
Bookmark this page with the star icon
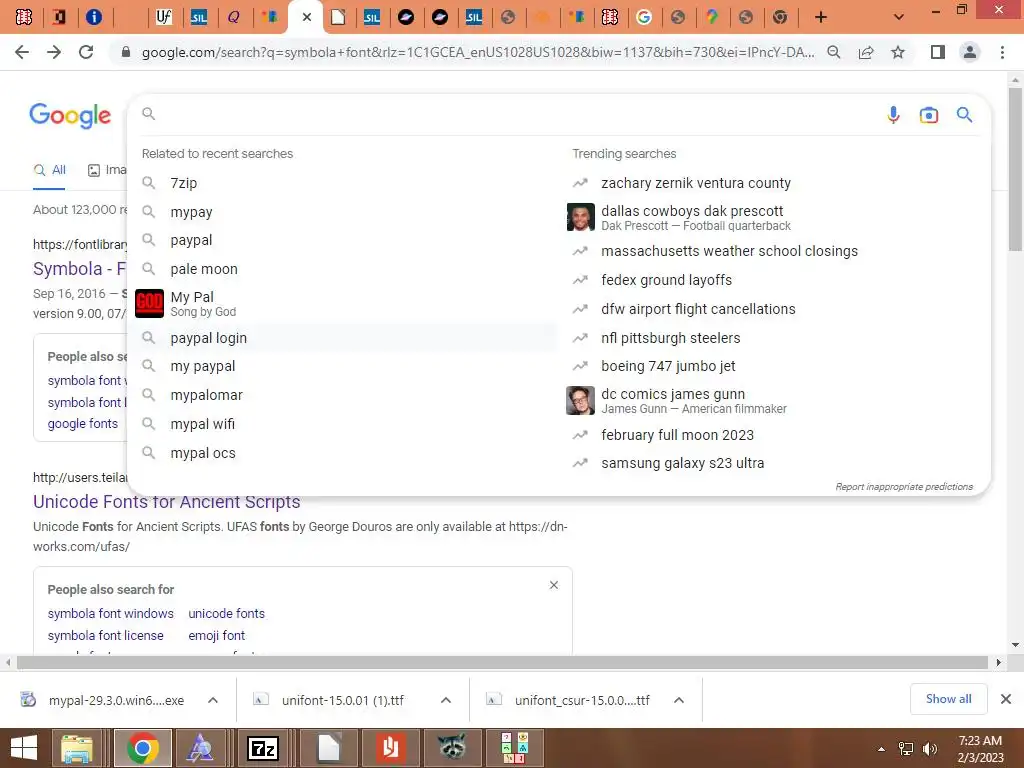(x=898, y=52)
